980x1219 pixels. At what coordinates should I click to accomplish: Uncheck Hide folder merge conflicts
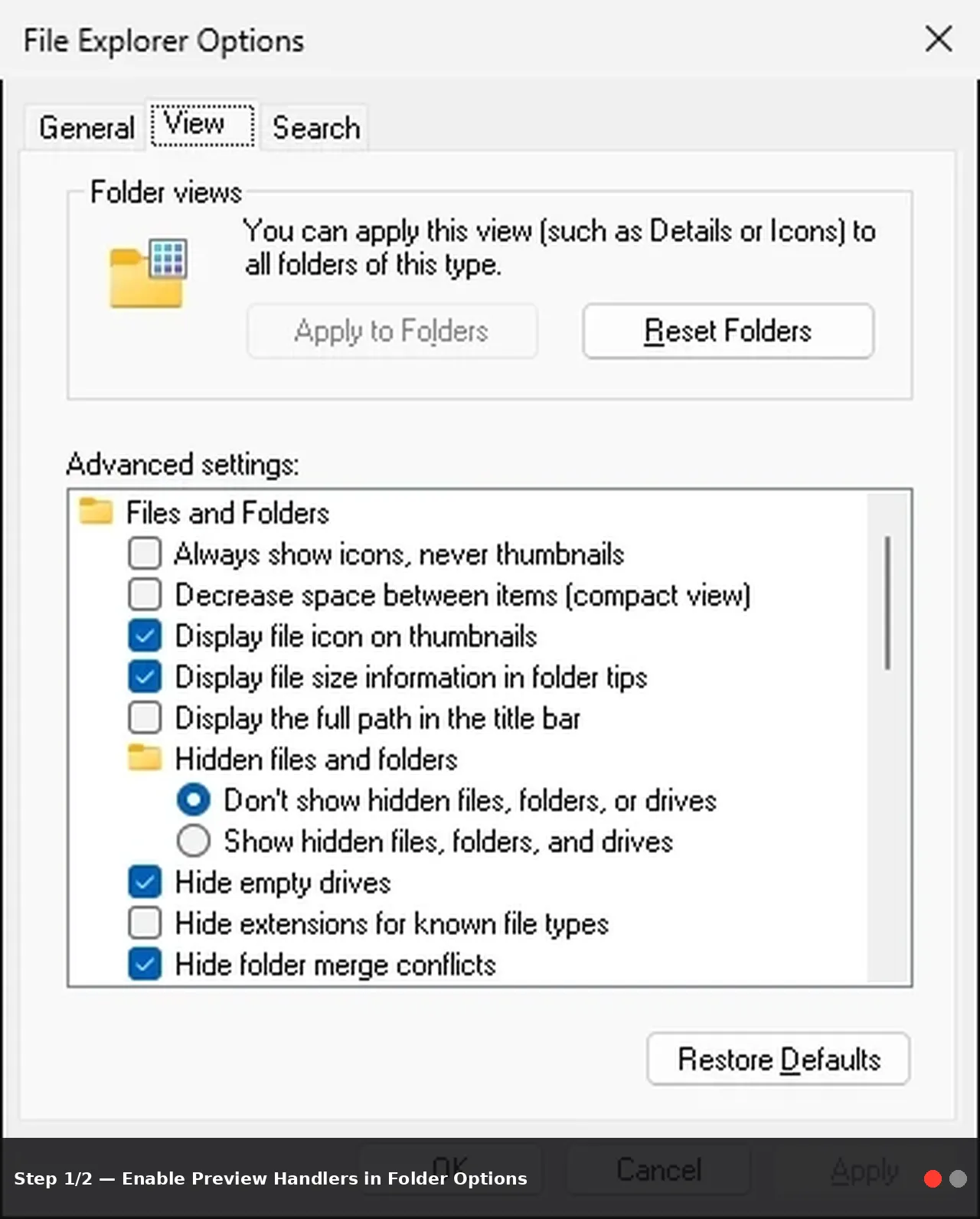click(145, 964)
